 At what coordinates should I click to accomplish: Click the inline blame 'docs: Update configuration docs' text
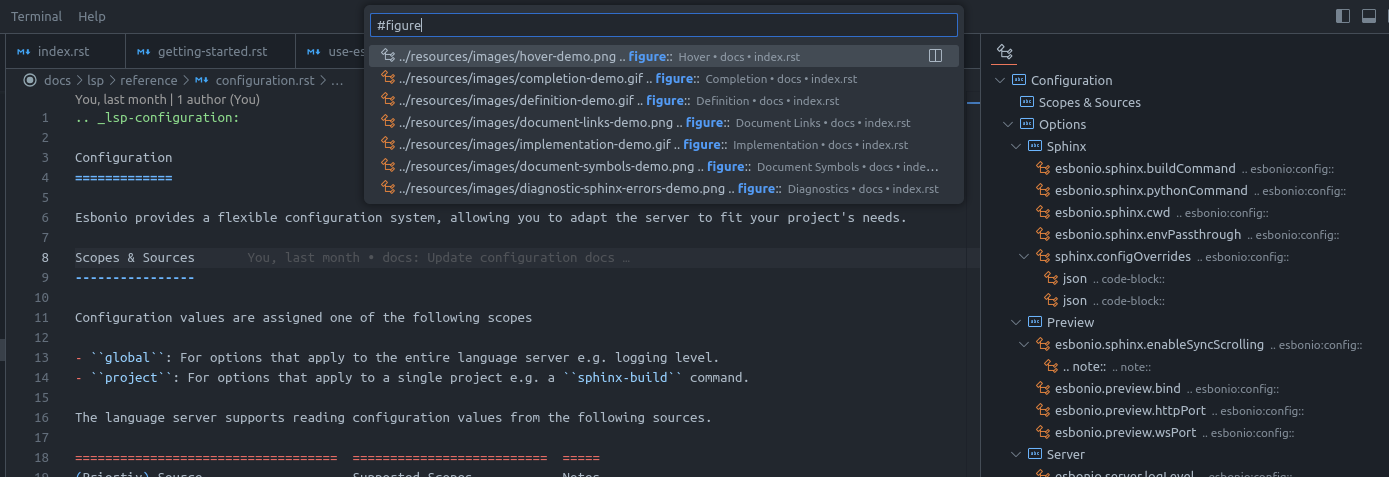point(498,258)
